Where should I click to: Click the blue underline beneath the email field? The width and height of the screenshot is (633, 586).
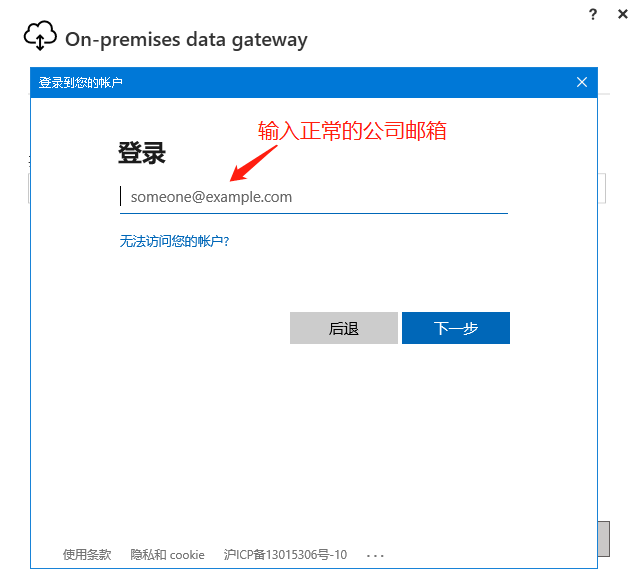[314, 213]
